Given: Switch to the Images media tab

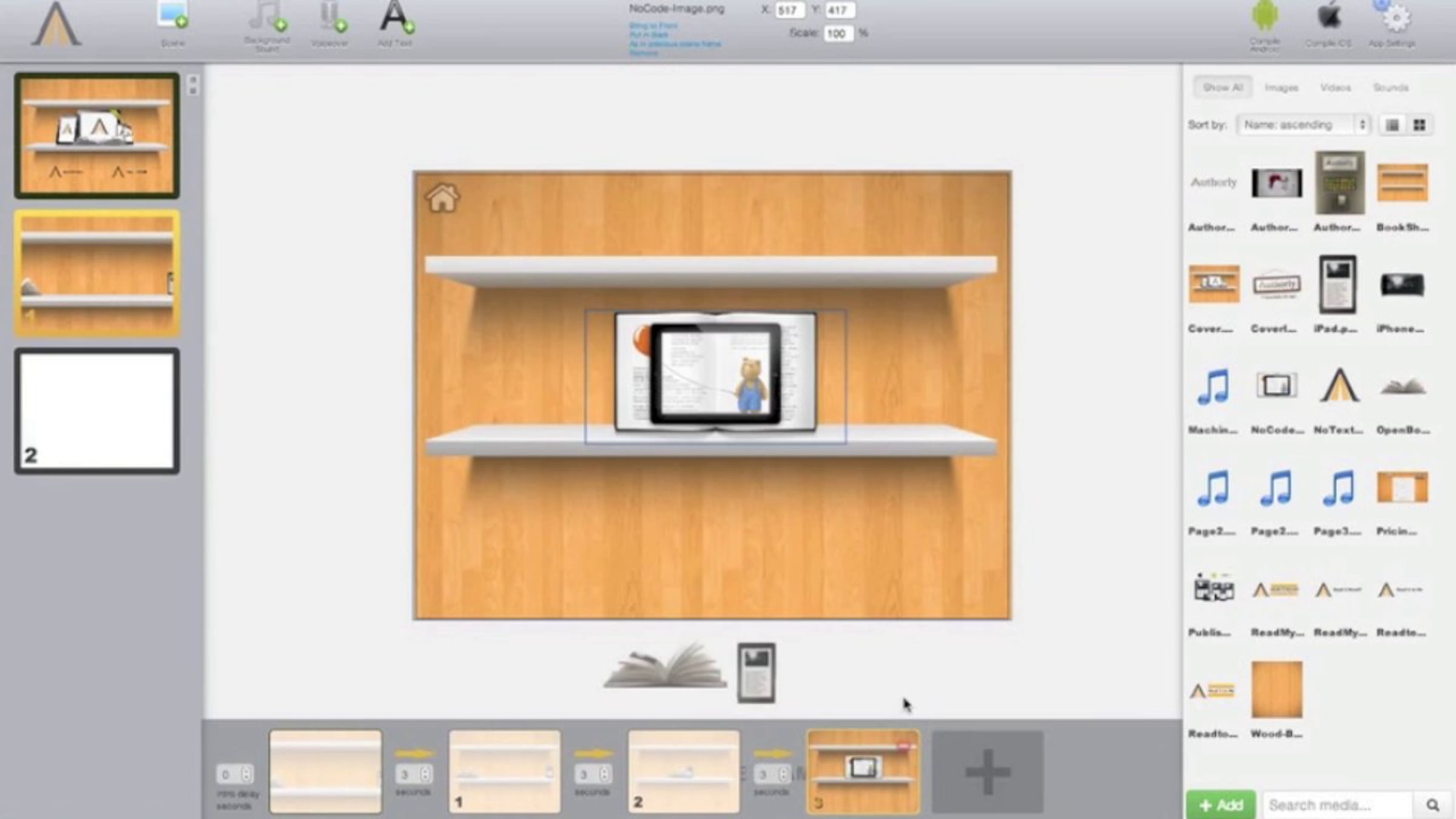Looking at the screenshot, I should [x=1281, y=87].
